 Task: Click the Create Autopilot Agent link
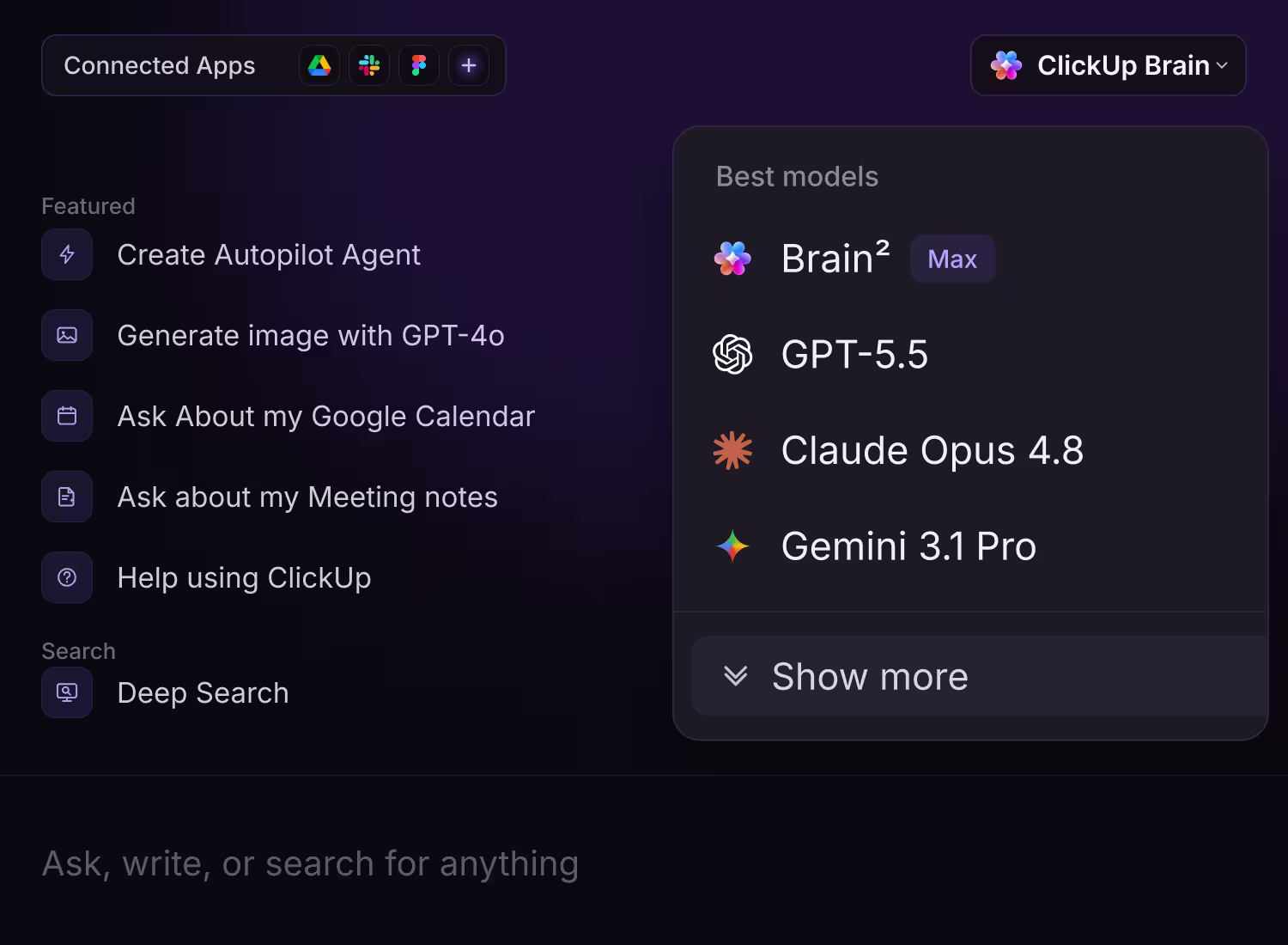[x=269, y=254]
